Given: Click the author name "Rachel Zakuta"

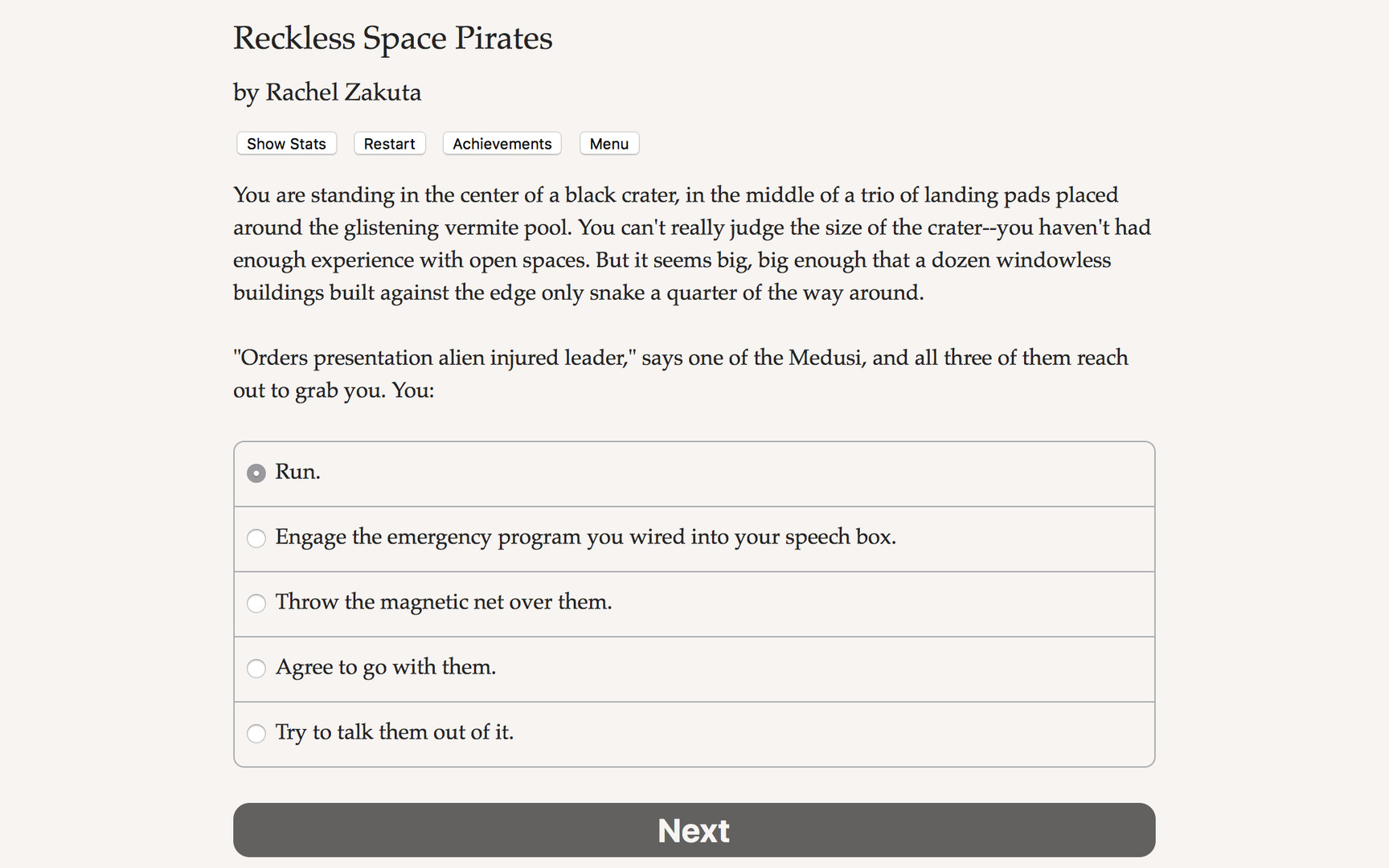Looking at the screenshot, I should coord(327,92).
